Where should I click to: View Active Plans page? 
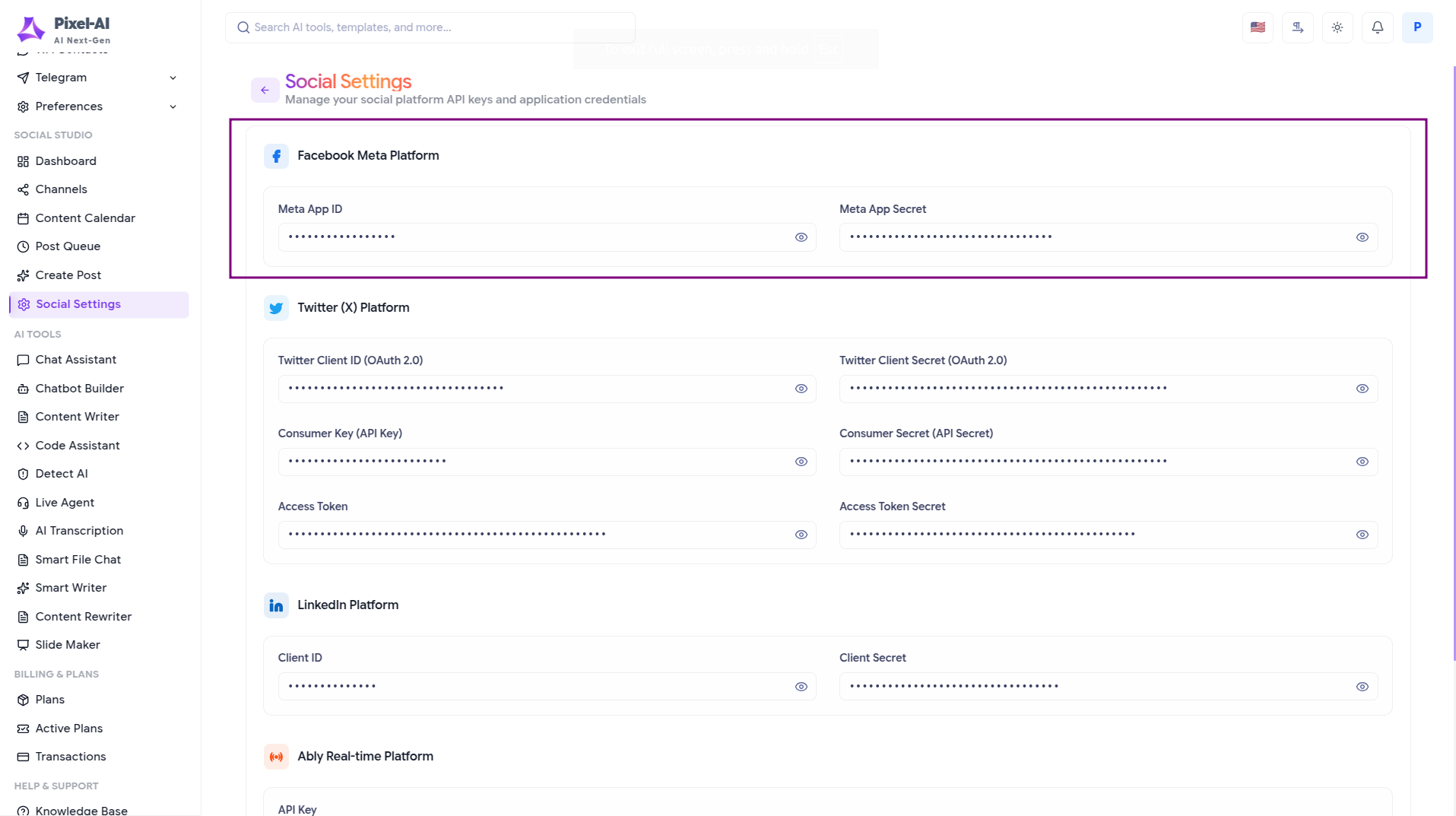99,729
